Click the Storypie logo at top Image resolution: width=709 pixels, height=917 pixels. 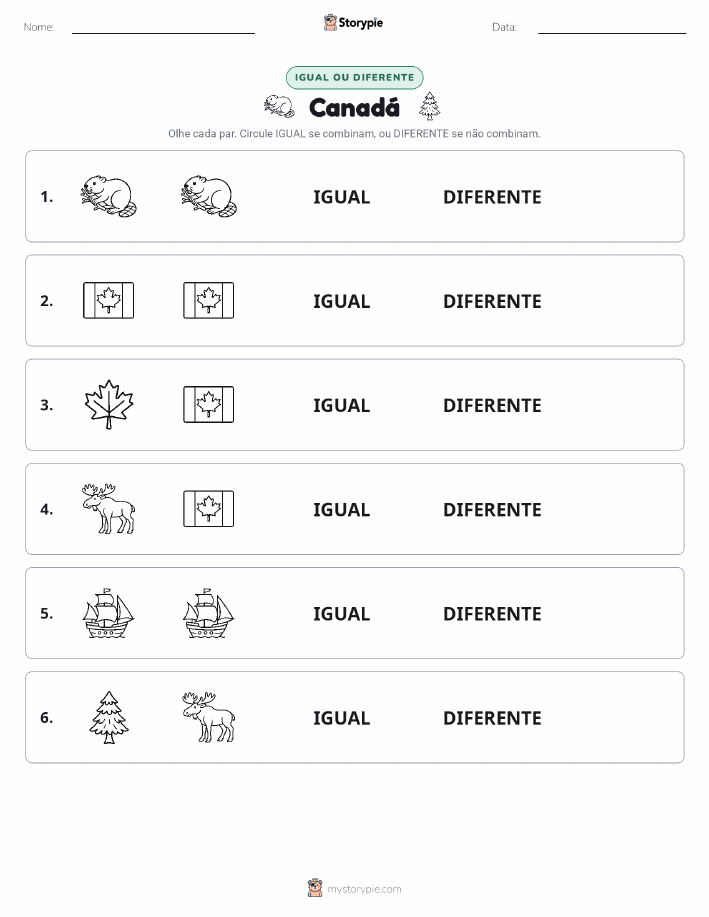click(x=353, y=23)
